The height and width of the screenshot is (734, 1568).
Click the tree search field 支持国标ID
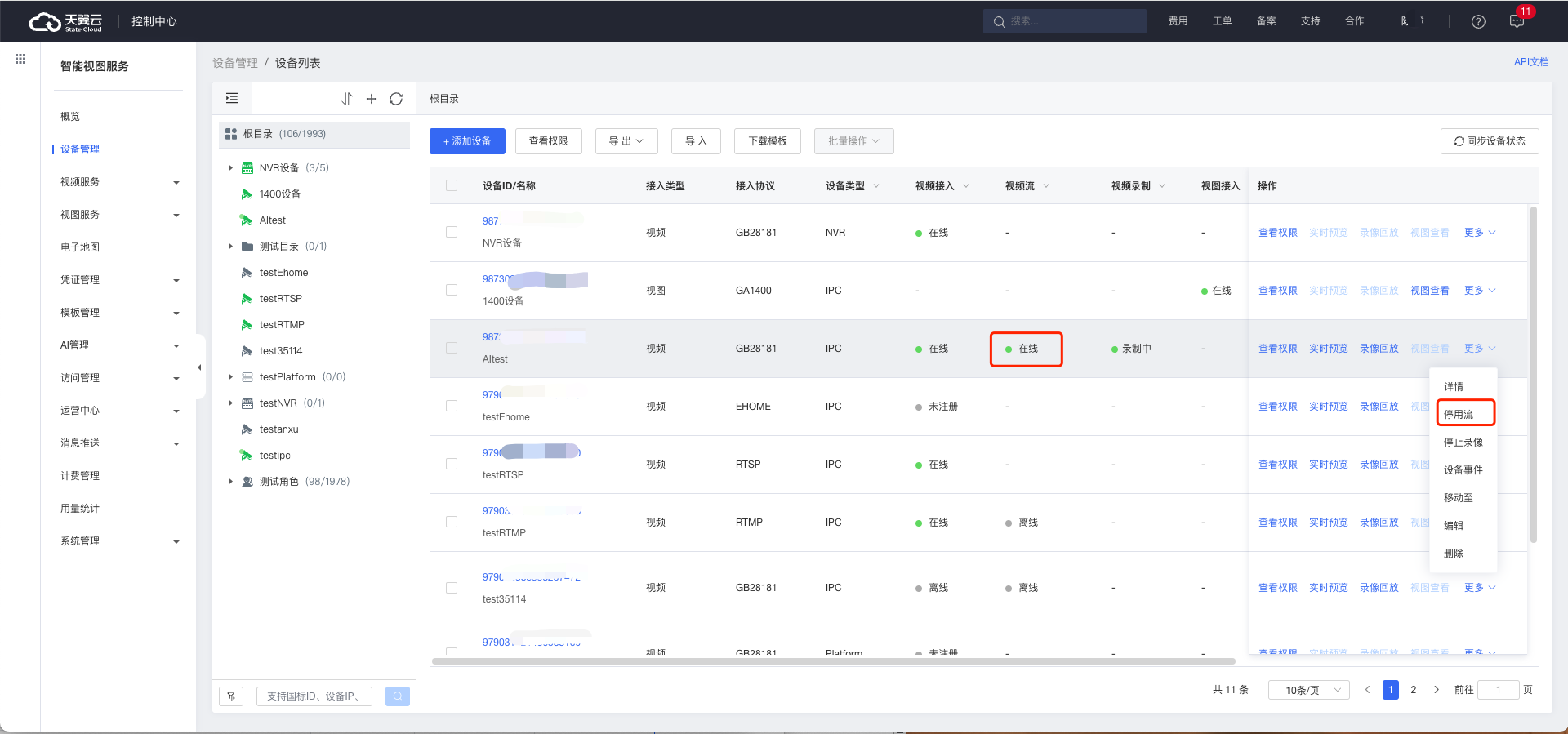[x=314, y=696]
